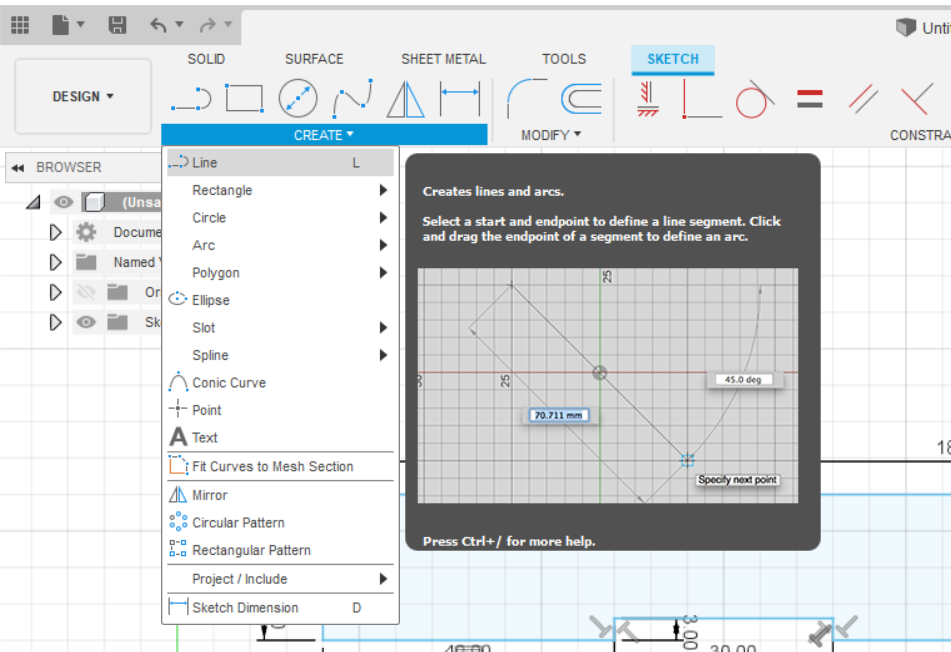Choose Text from the Create menu
The width and height of the screenshot is (951, 652).
[x=280, y=437]
